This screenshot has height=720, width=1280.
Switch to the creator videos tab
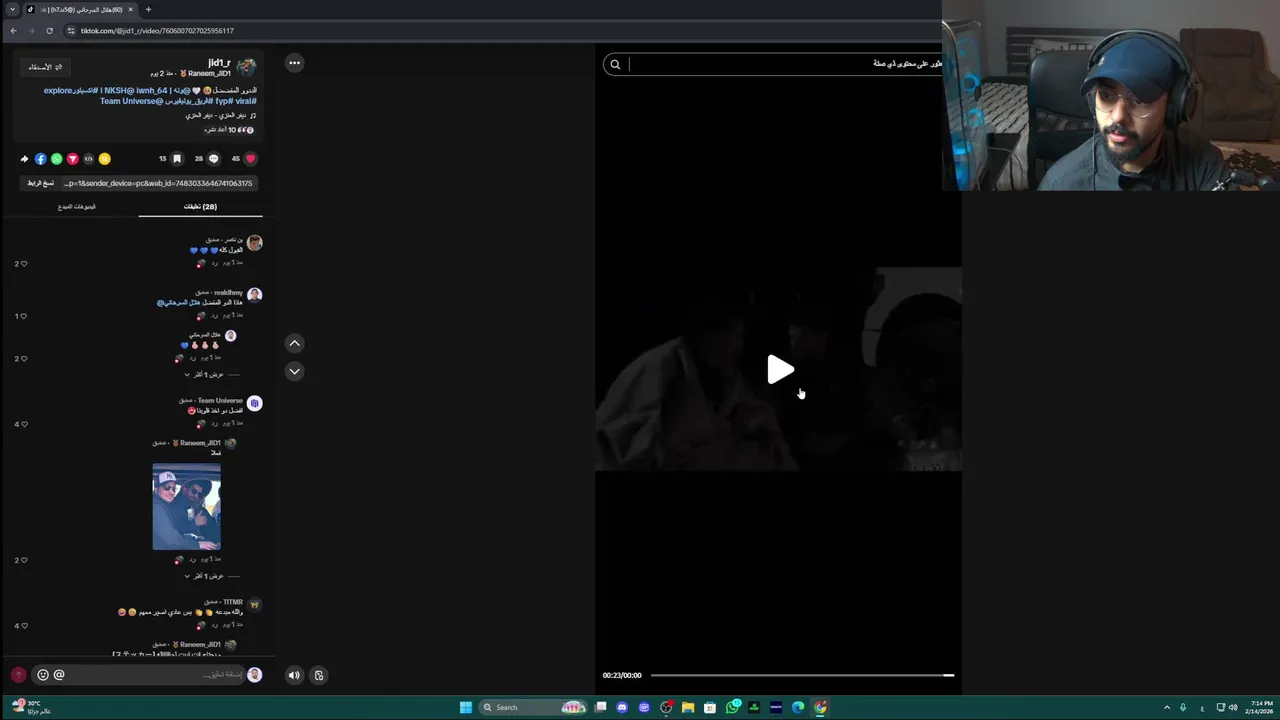[x=77, y=206]
